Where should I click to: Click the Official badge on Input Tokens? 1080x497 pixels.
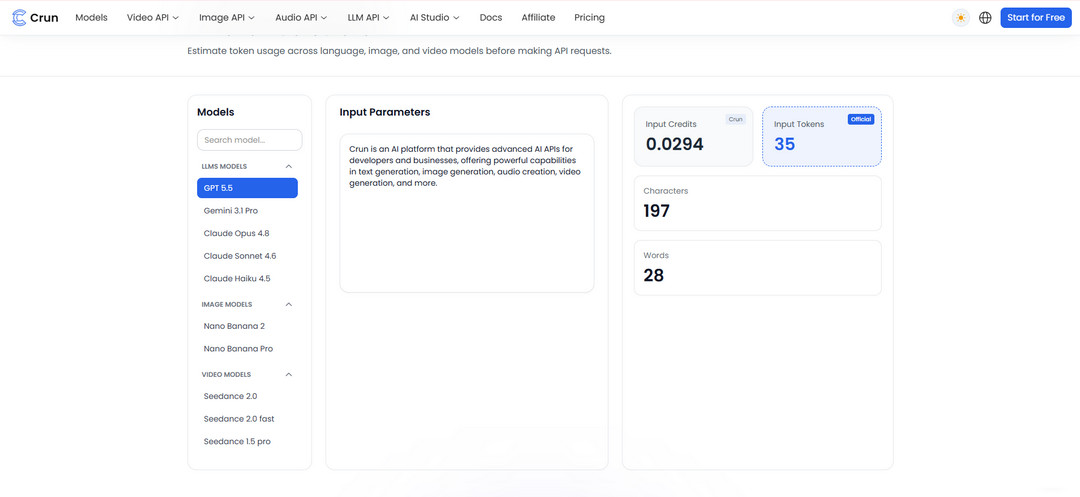(x=861, y=119)
